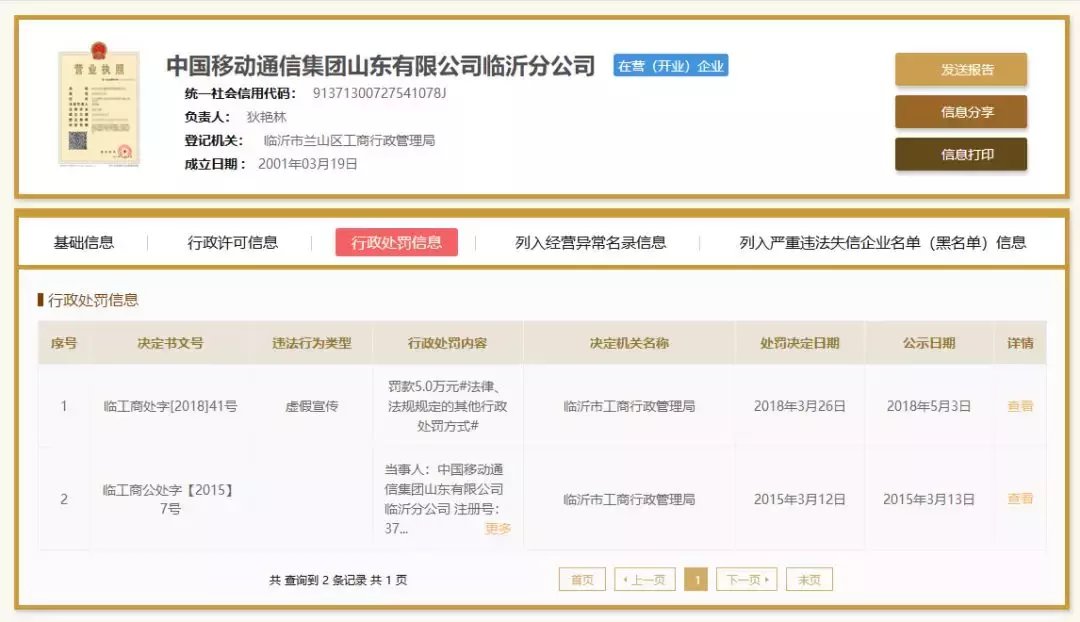Jump to 末页 in pagination

point(809,580)
